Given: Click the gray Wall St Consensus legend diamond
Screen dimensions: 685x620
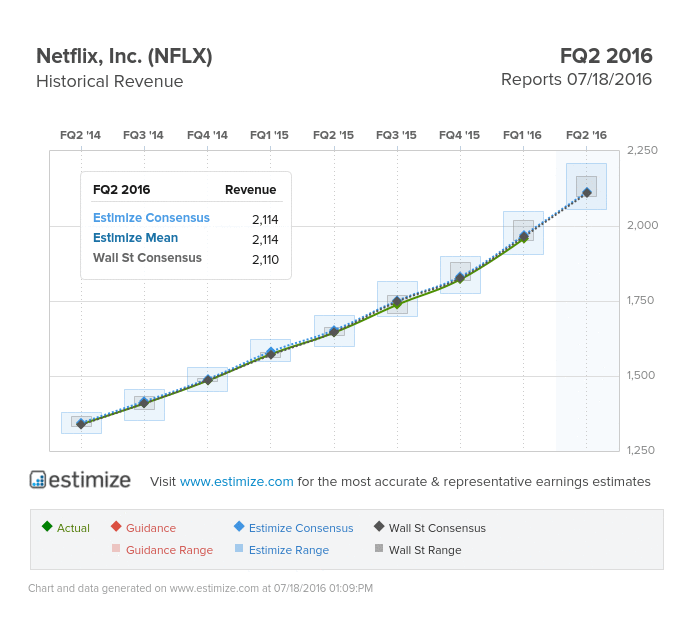Looking at the screenshot, I should 379,526.
